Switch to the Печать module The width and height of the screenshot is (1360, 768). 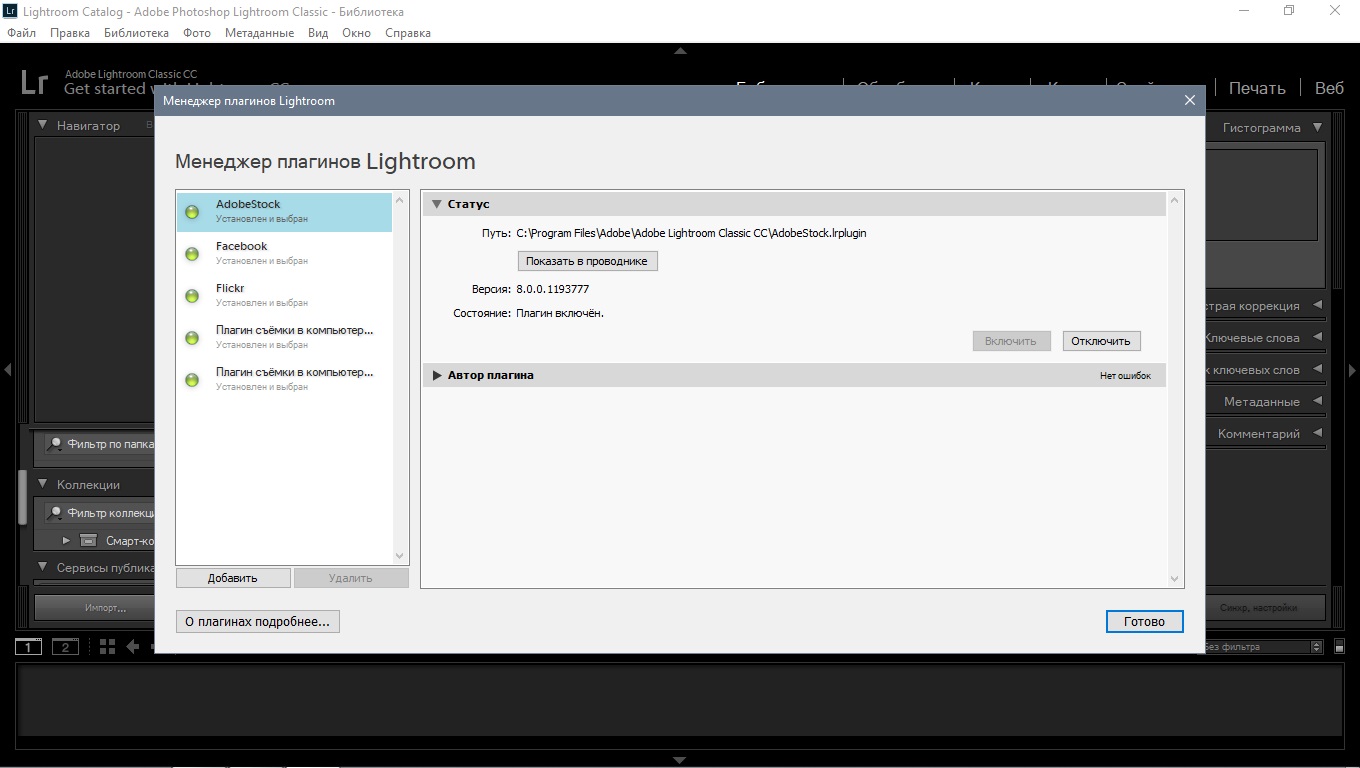1256,88
